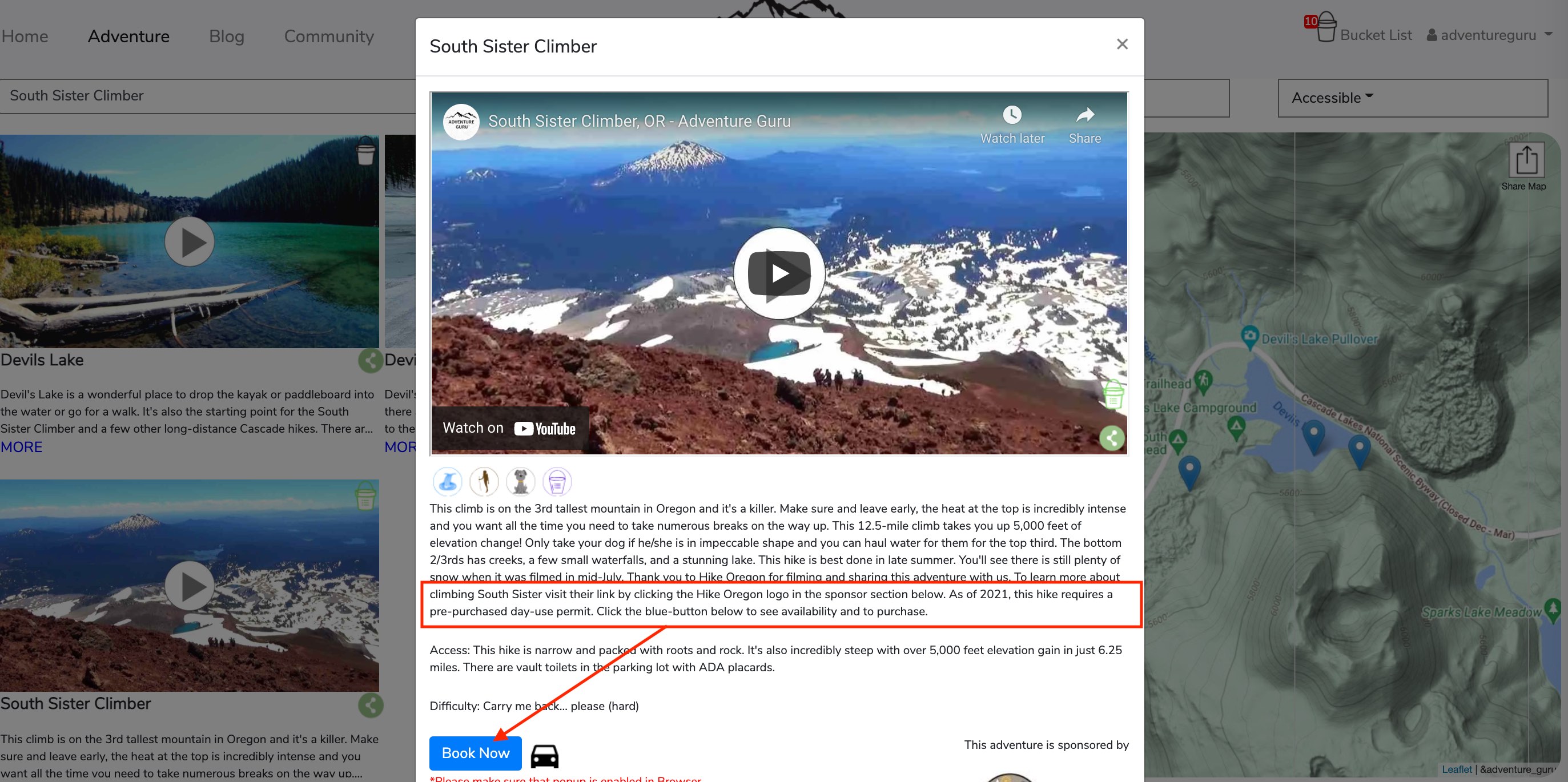
Task: Click the purple bucket category icon
Action: 557,481
